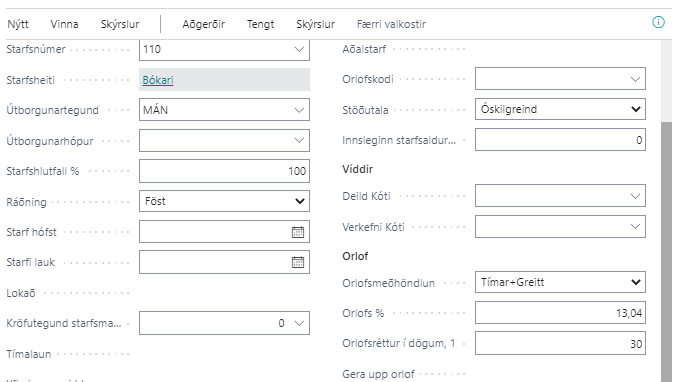Open the Starf hófst calendar picker

pos(298,232)
